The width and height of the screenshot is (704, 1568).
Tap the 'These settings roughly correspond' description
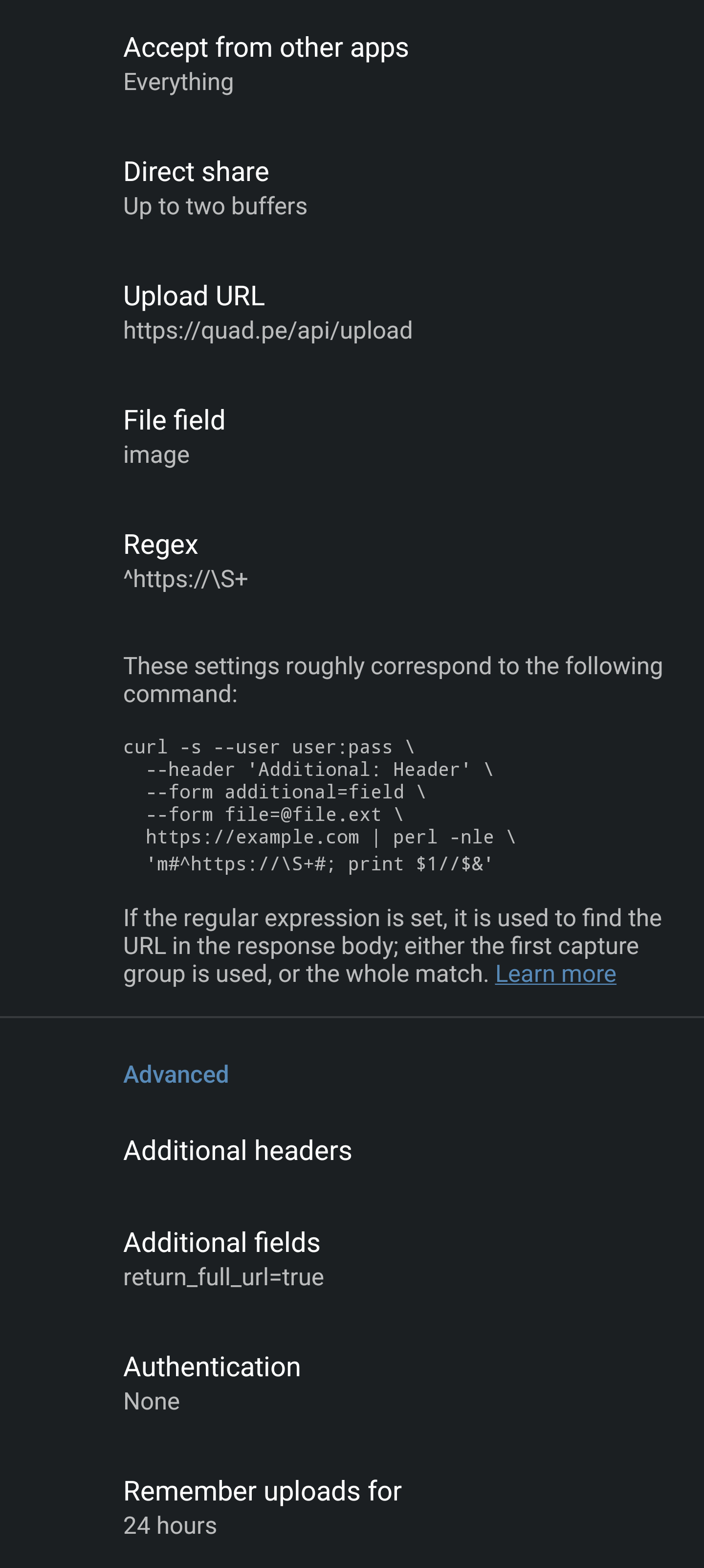tap(393, 680)
